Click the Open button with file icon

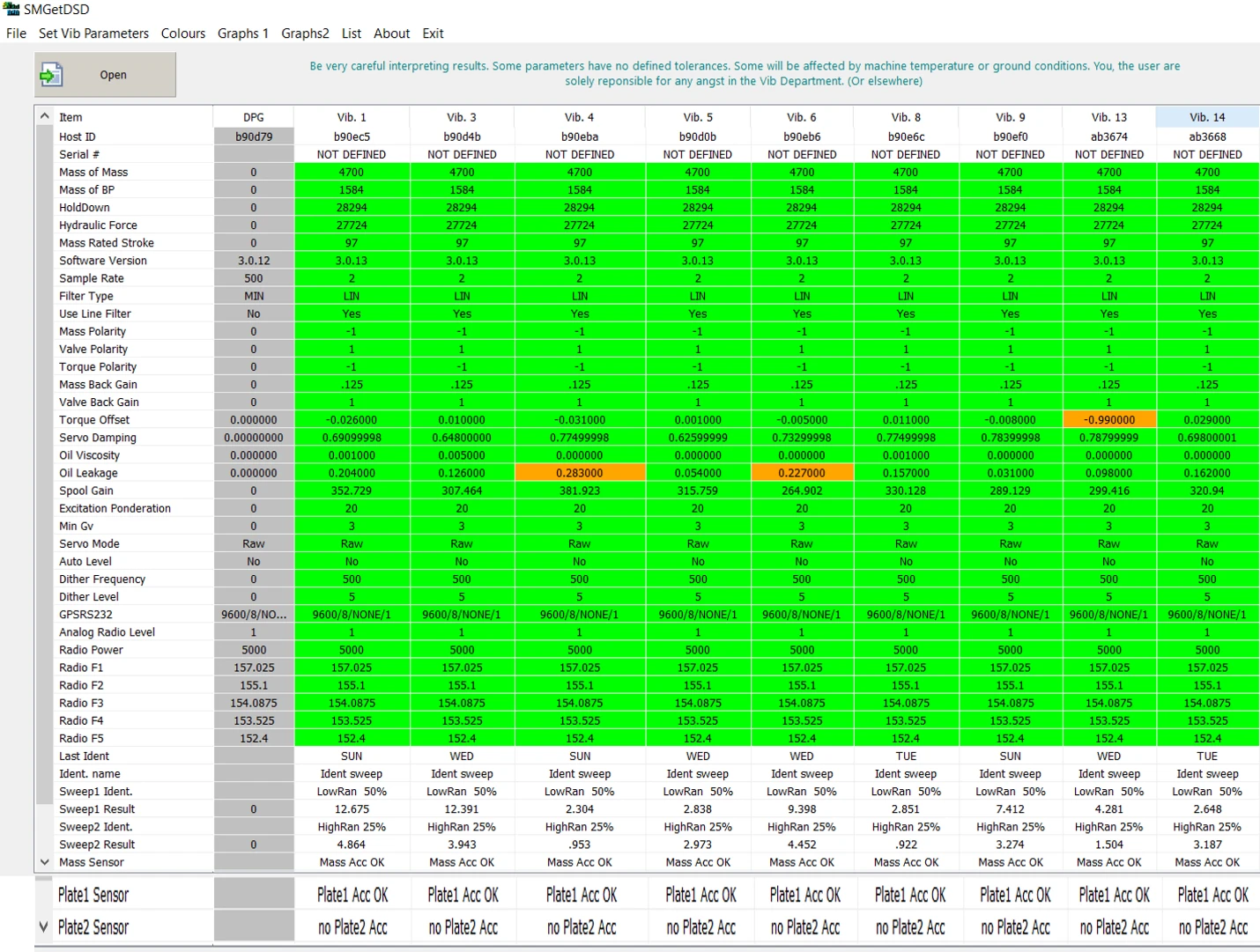[x=105, y=75]
